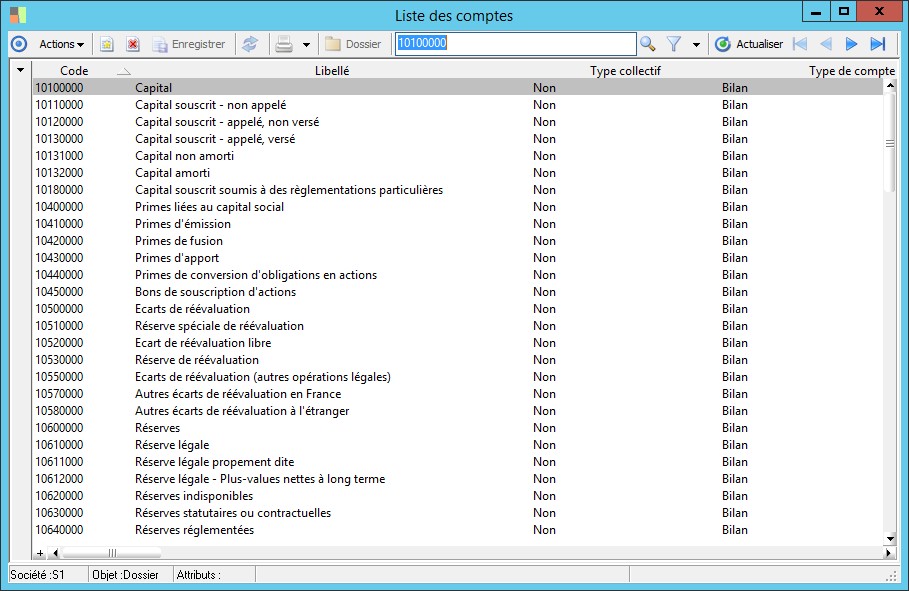Image resolution: width=909 pixels, height=591 pixels.
Task: Go to last record arrow
Action: 878,44
